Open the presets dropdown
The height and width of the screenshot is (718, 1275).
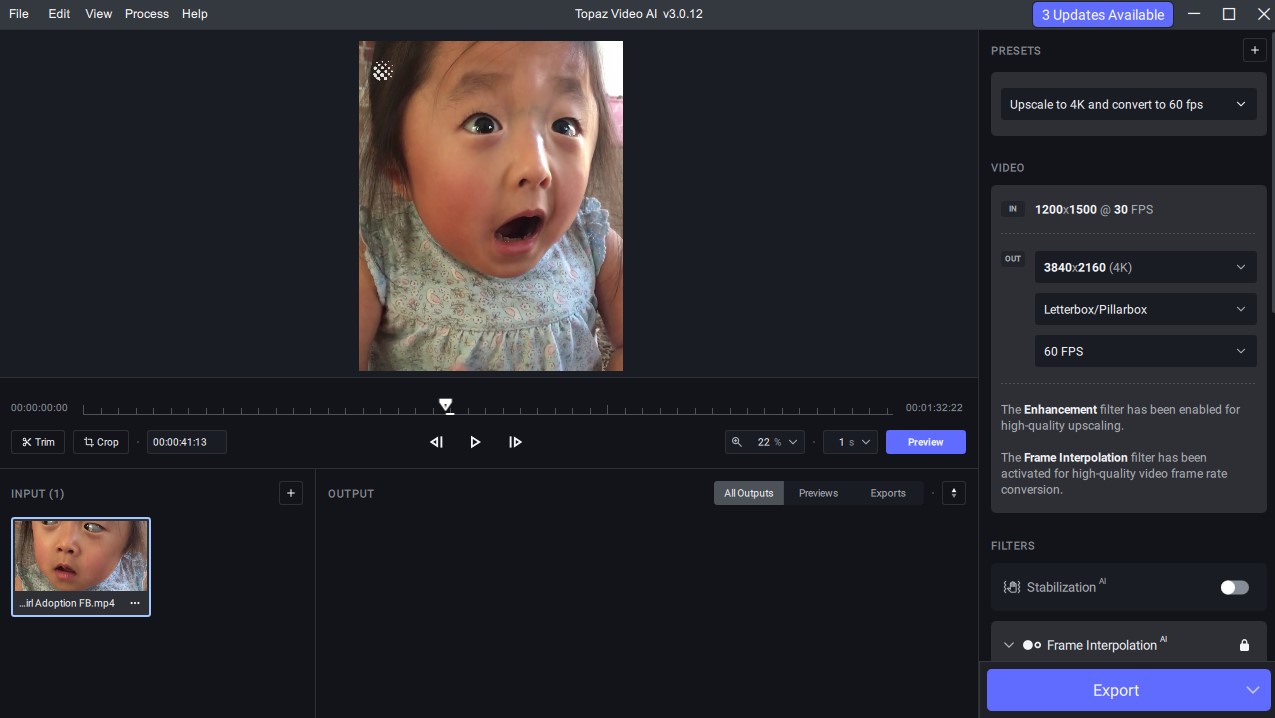pyautogui.click(x=1128, y=104)
